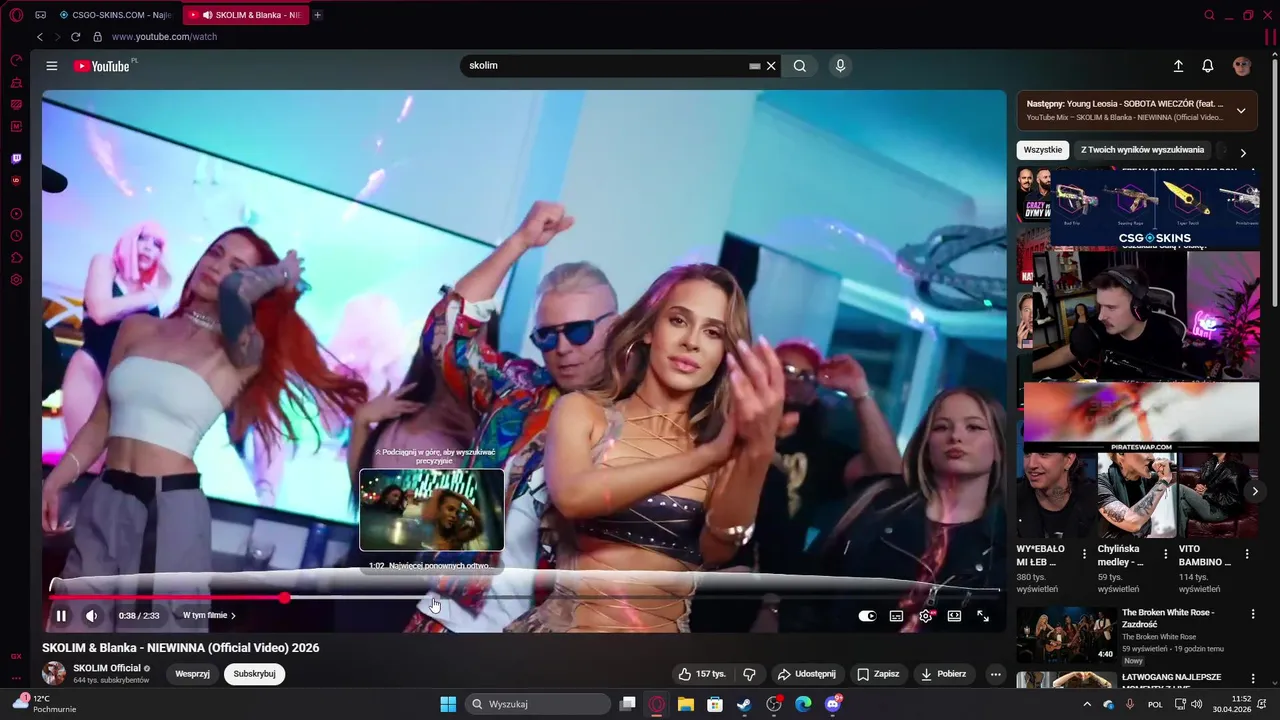Open a new browser tab with plus
Screen dimensions: 1280x720
[x=318, y=15]
